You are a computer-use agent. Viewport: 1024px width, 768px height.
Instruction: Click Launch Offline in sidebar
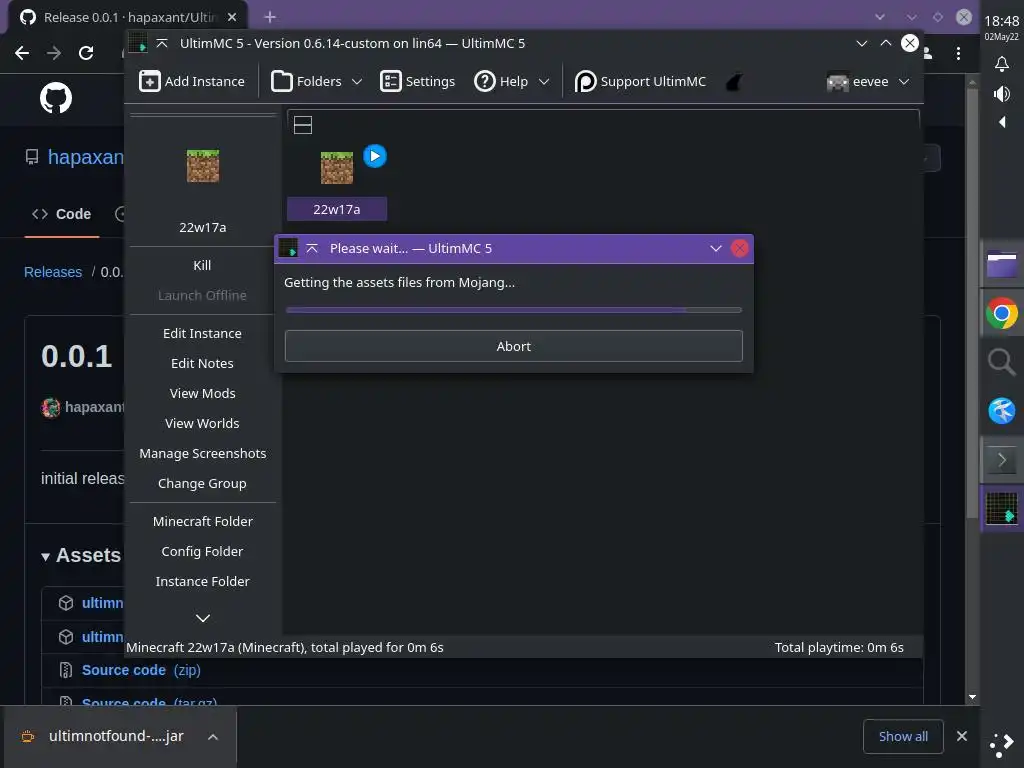pyautogui.click(x=202, y=295)
